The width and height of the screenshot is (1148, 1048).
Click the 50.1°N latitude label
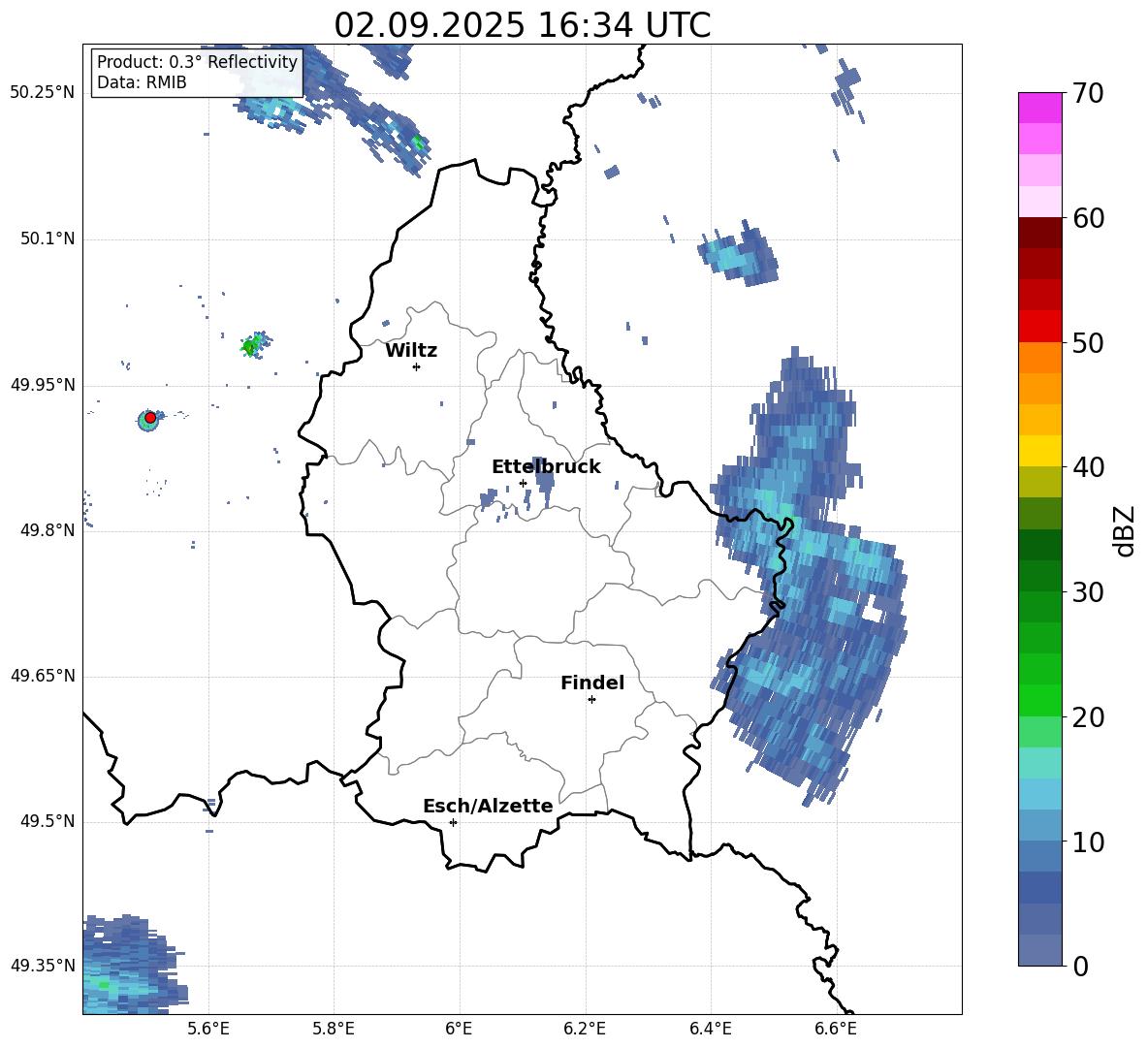(x=47, y=239)
